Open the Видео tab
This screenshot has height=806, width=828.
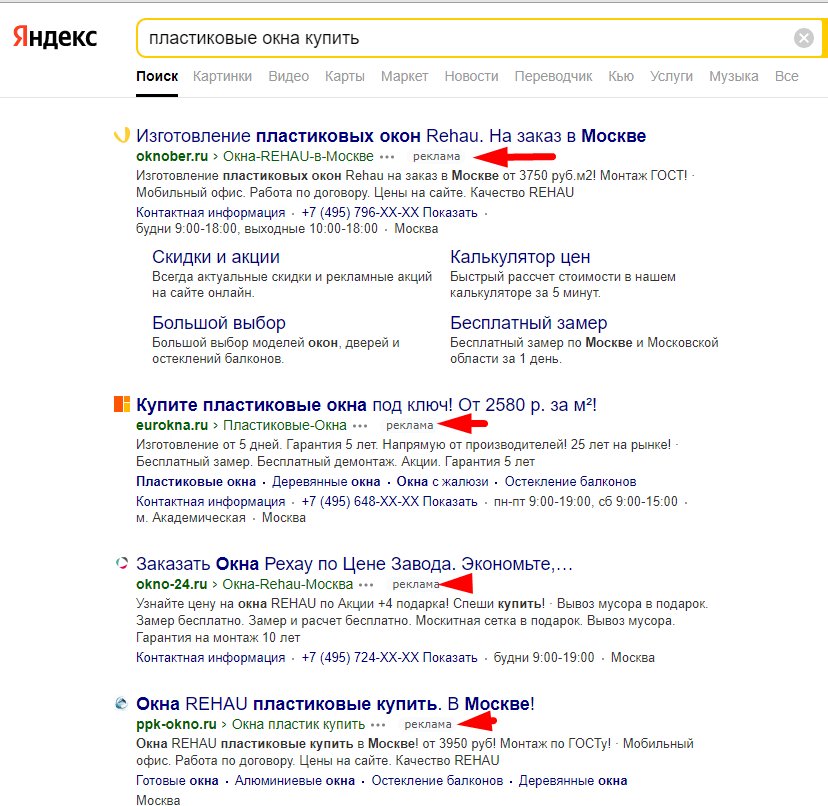pyautogui.click(x=288, y=77)
